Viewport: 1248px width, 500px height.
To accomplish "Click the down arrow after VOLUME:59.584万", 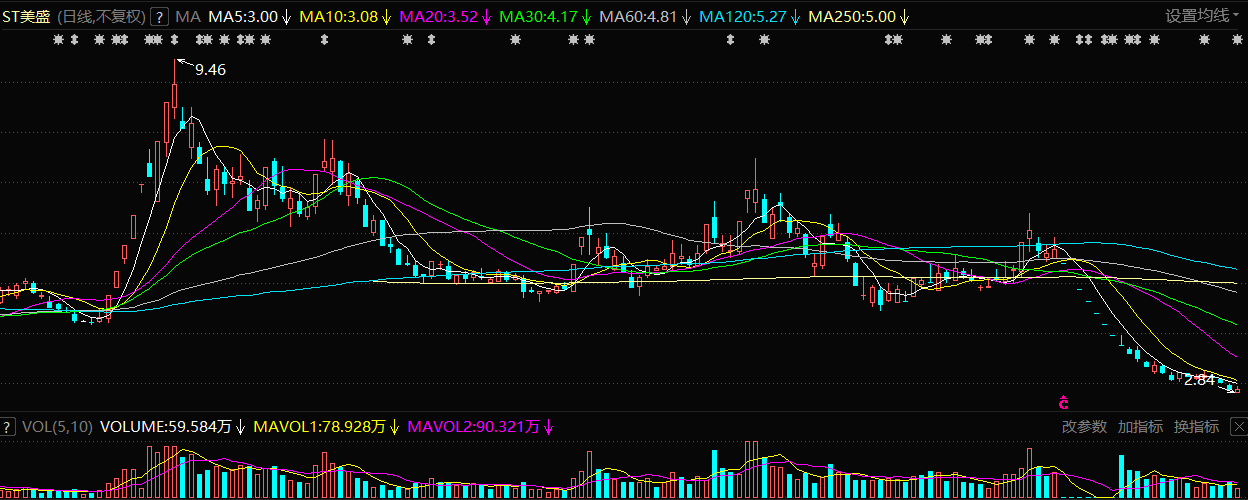I will tap(240, 427).
